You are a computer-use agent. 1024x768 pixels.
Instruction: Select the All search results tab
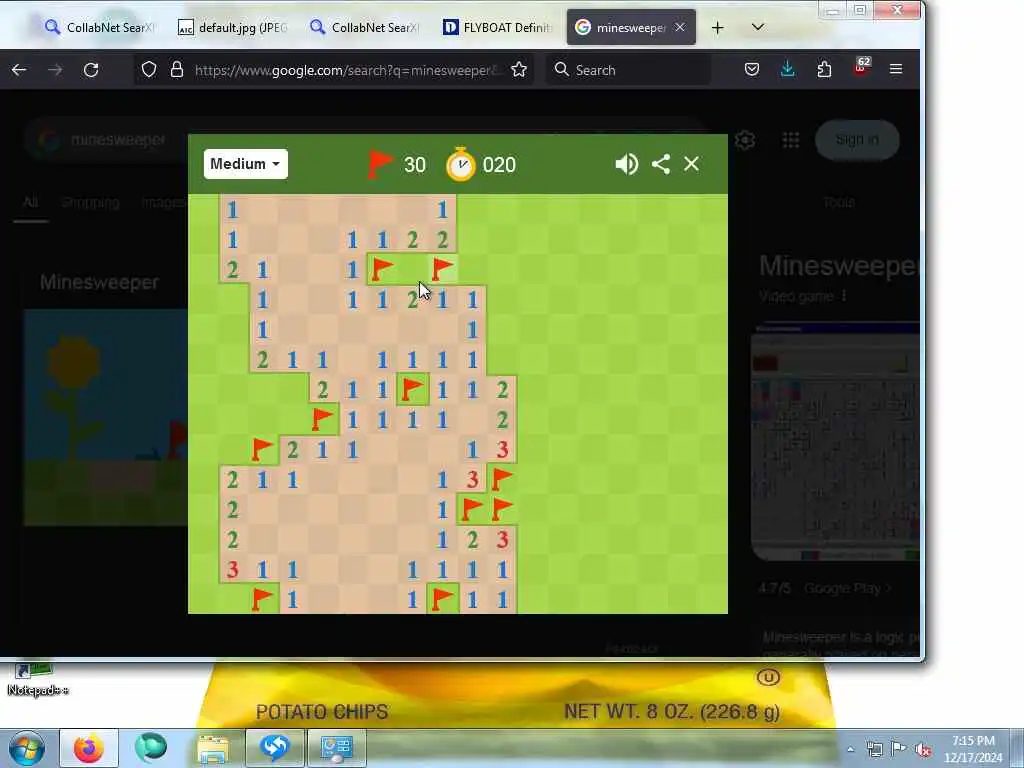(x=30, y=202)
